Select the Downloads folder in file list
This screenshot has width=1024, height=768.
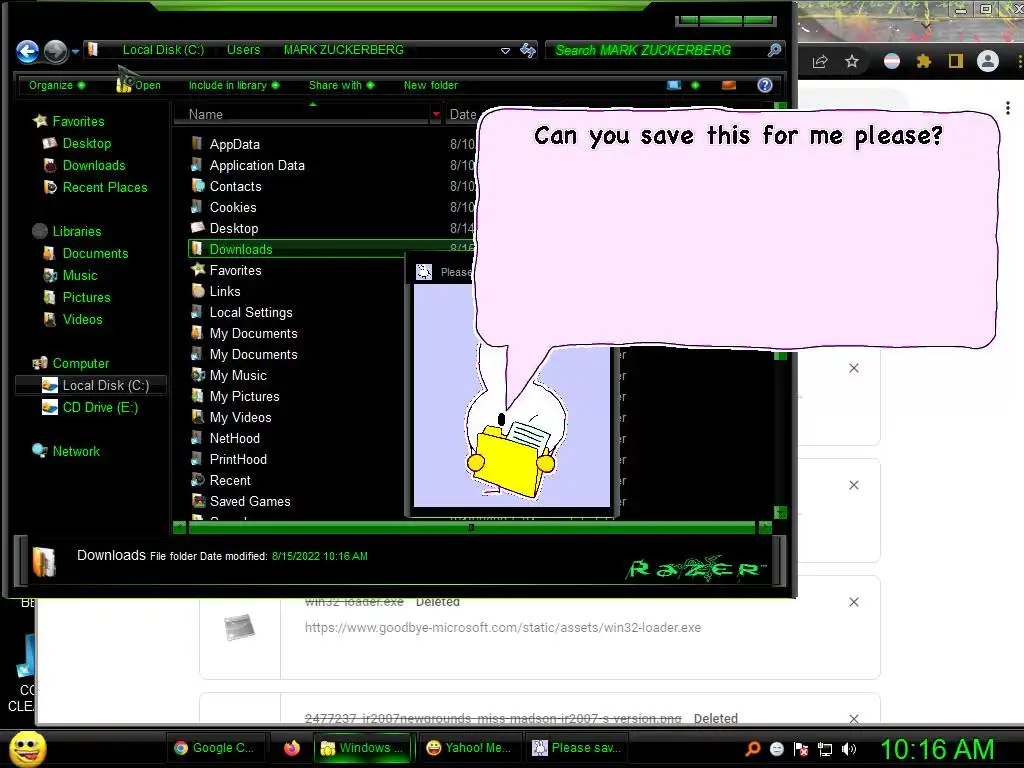(x=240, y=249)
